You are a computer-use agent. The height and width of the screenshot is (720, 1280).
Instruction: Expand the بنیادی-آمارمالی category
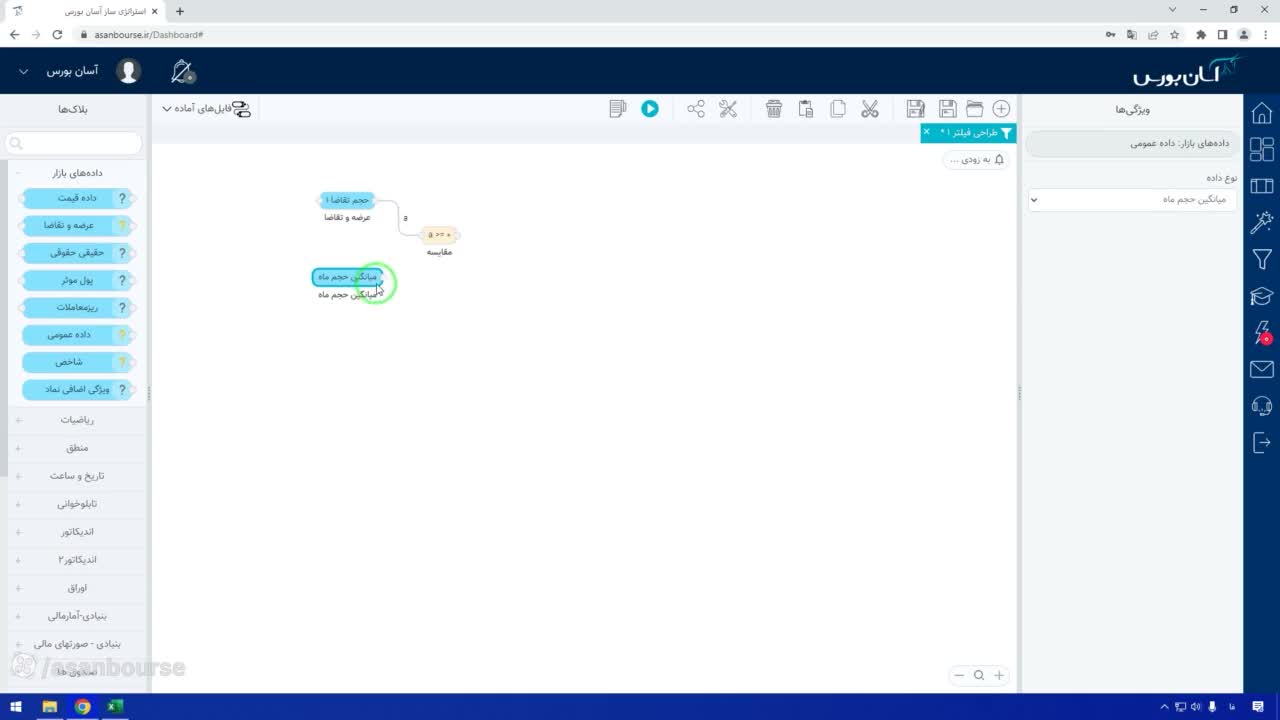pos(76,616)
